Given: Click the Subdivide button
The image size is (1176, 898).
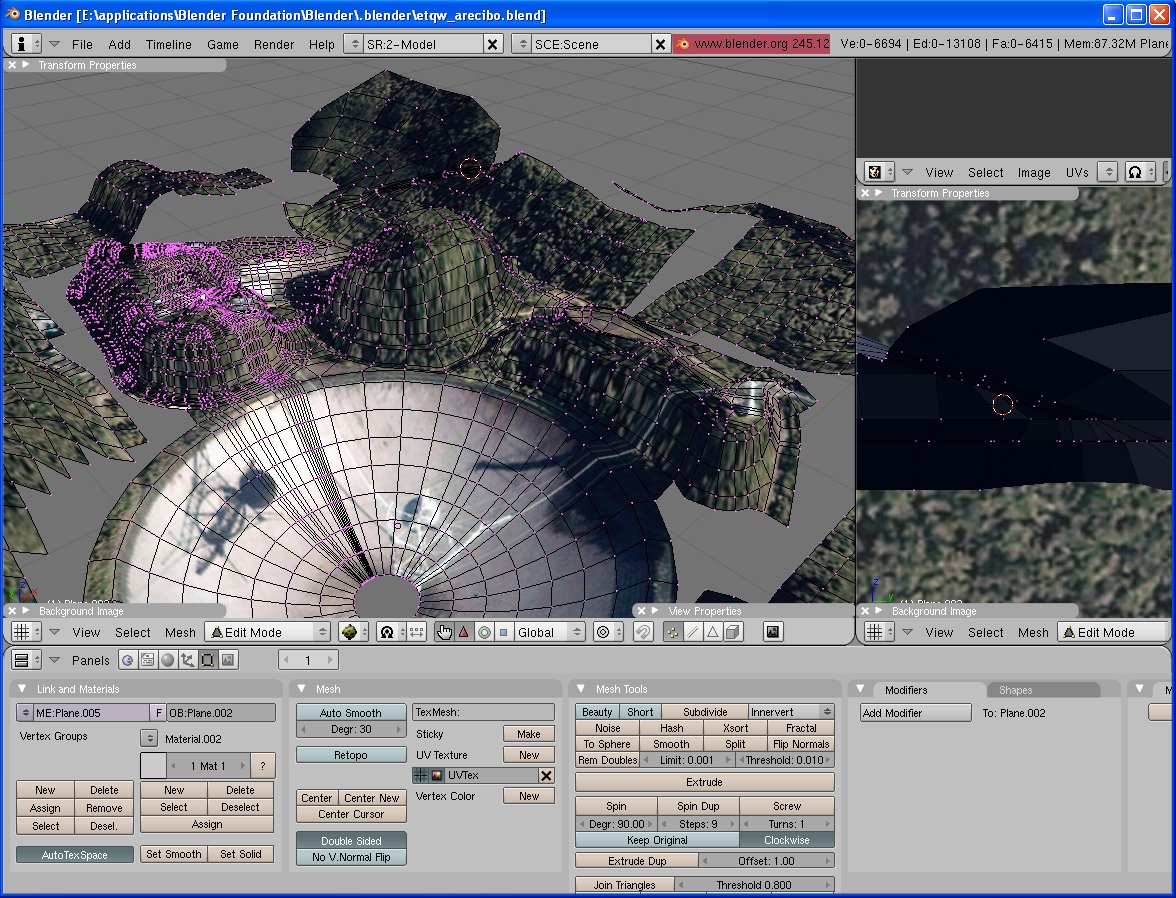Looking at the screenshot, I should (705, 712).
